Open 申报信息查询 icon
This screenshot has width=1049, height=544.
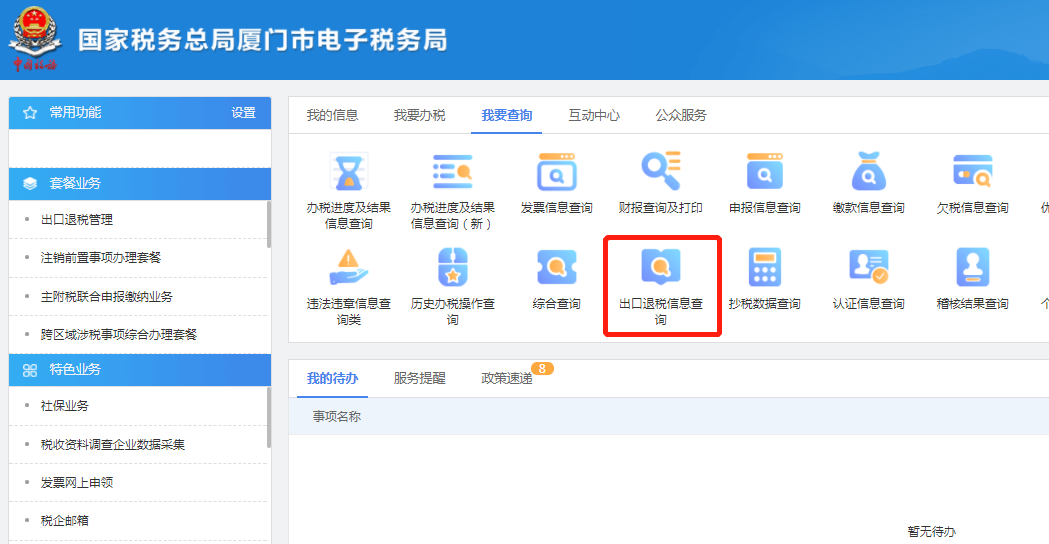765,172
